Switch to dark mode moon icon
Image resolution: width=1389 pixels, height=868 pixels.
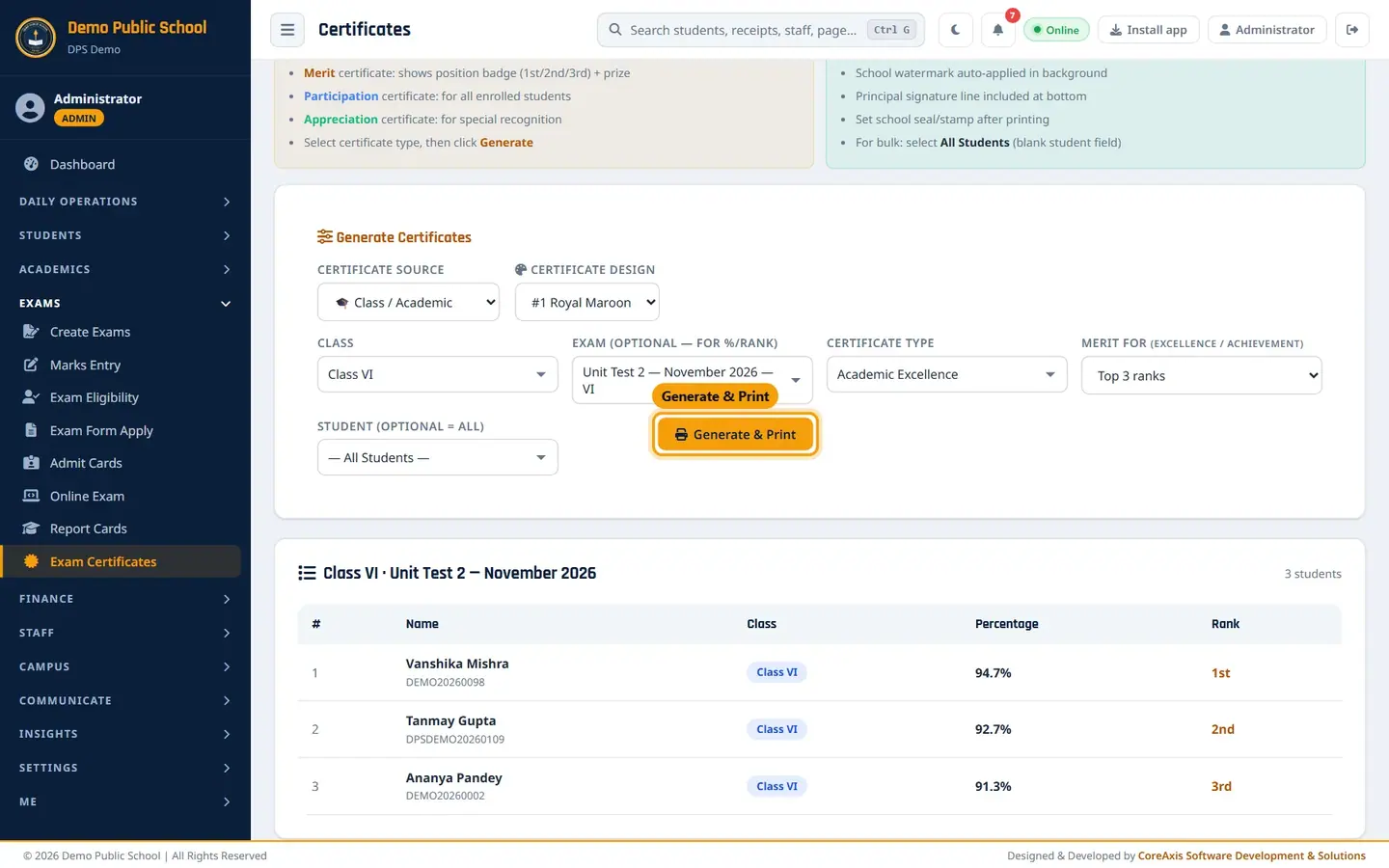(955, 30)
